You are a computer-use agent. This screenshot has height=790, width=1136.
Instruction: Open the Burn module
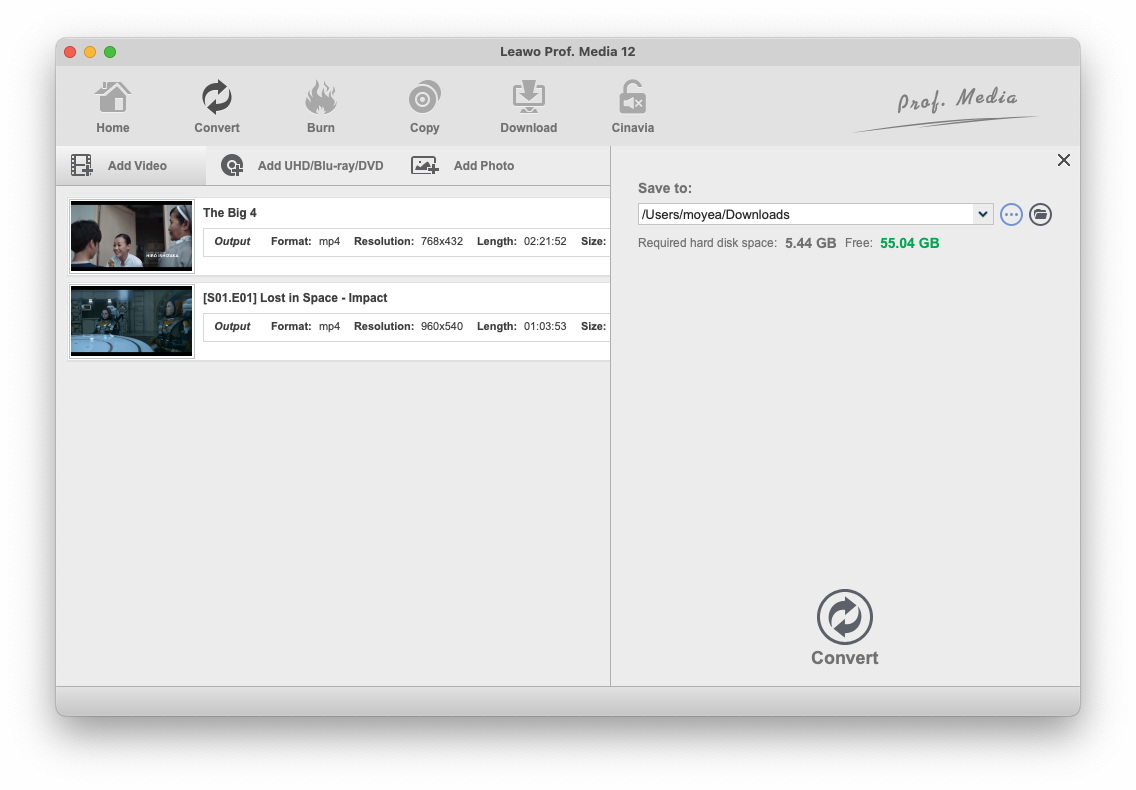pos(321,107)
